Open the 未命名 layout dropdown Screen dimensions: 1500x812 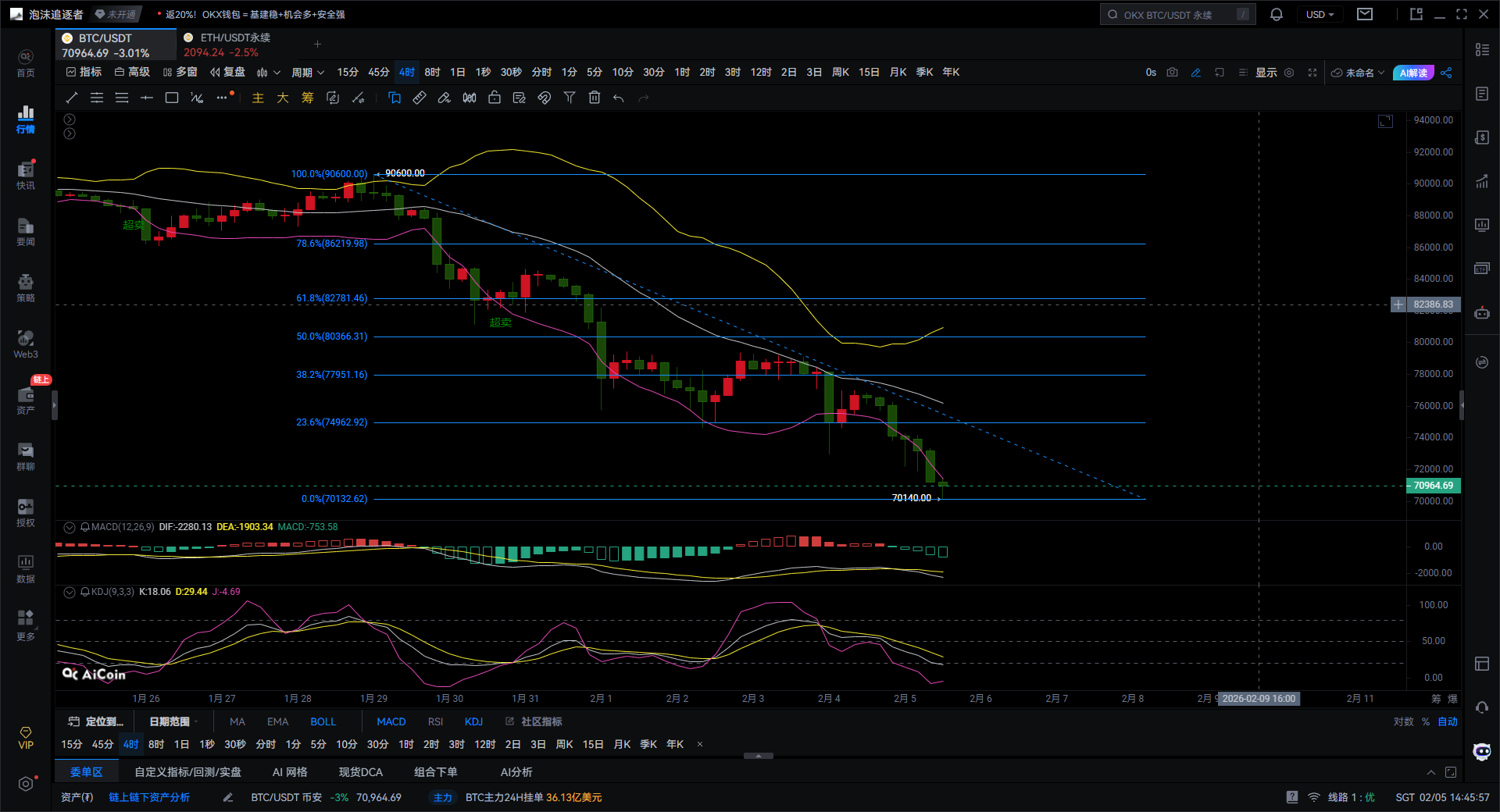tap(1359, 73)
